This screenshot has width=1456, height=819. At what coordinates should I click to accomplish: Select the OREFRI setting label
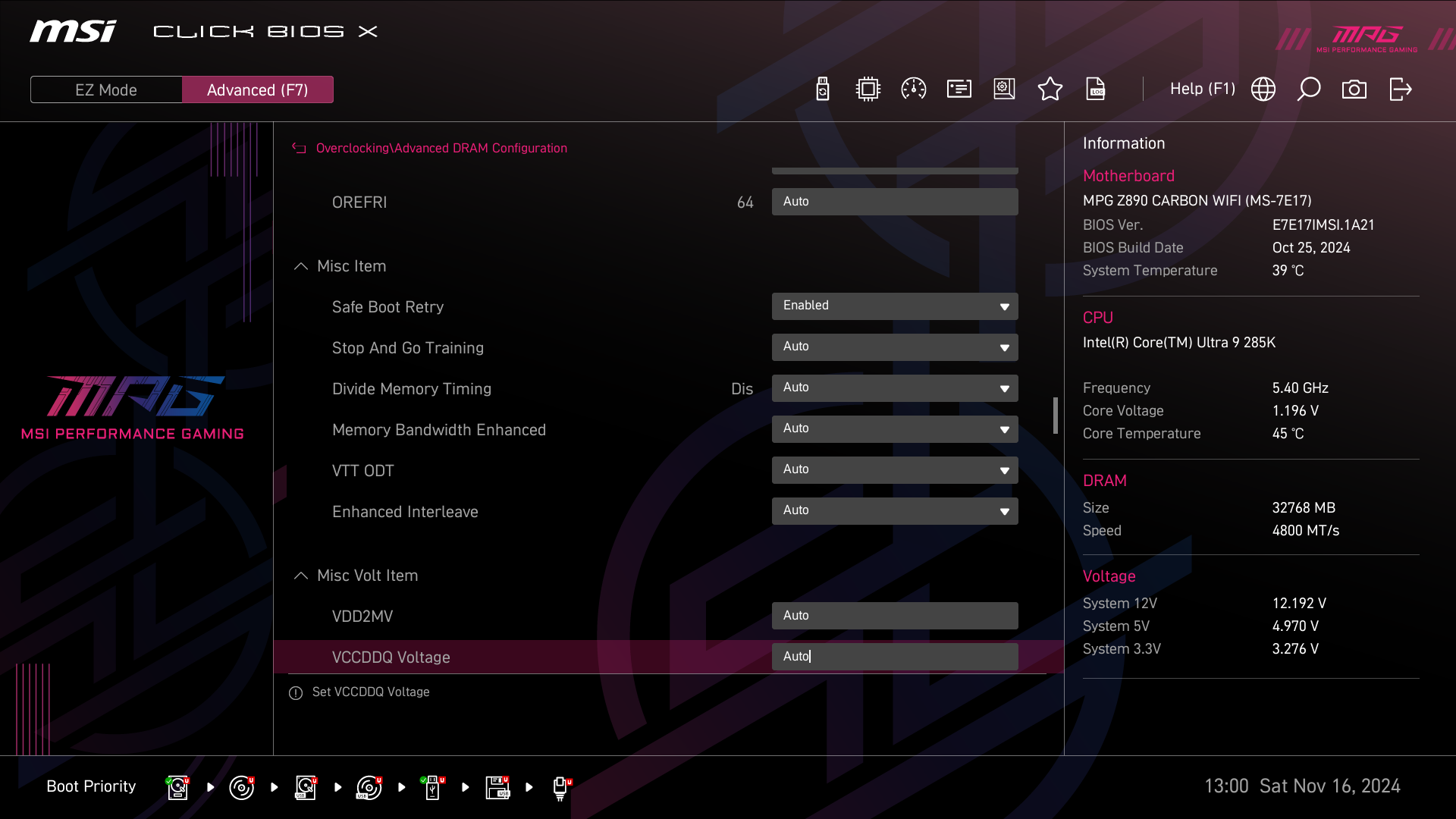click(x=359, y=202)
